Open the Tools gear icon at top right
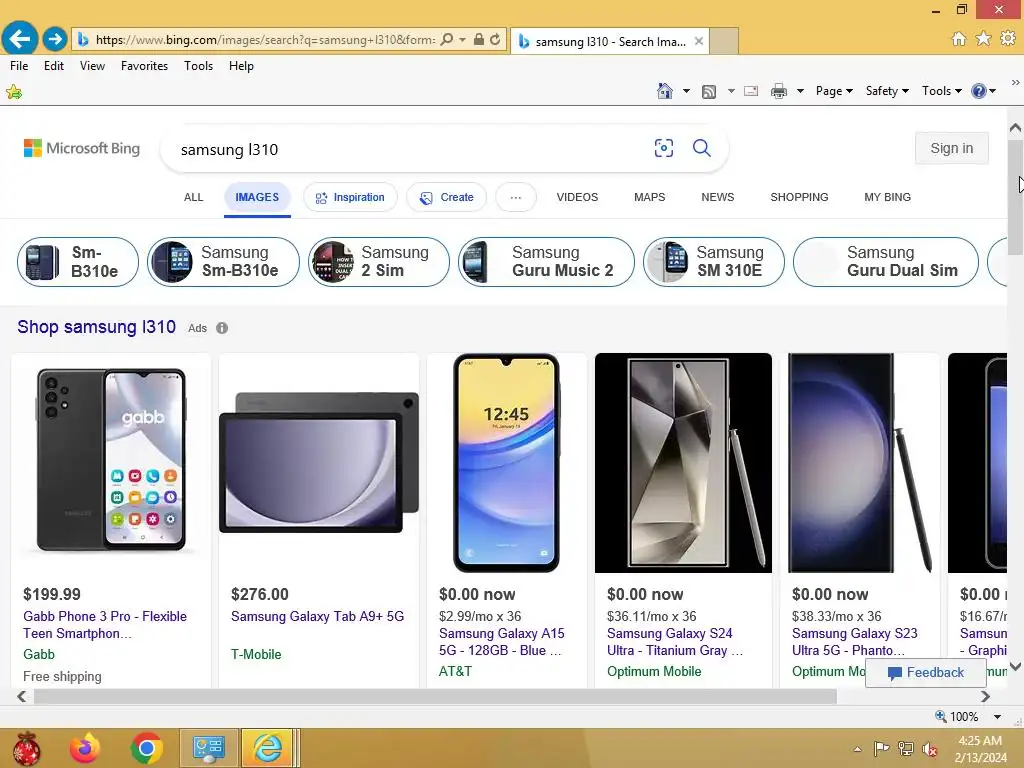The height and width of the screenshot is (768, 1024). [x=1008, y=39]
